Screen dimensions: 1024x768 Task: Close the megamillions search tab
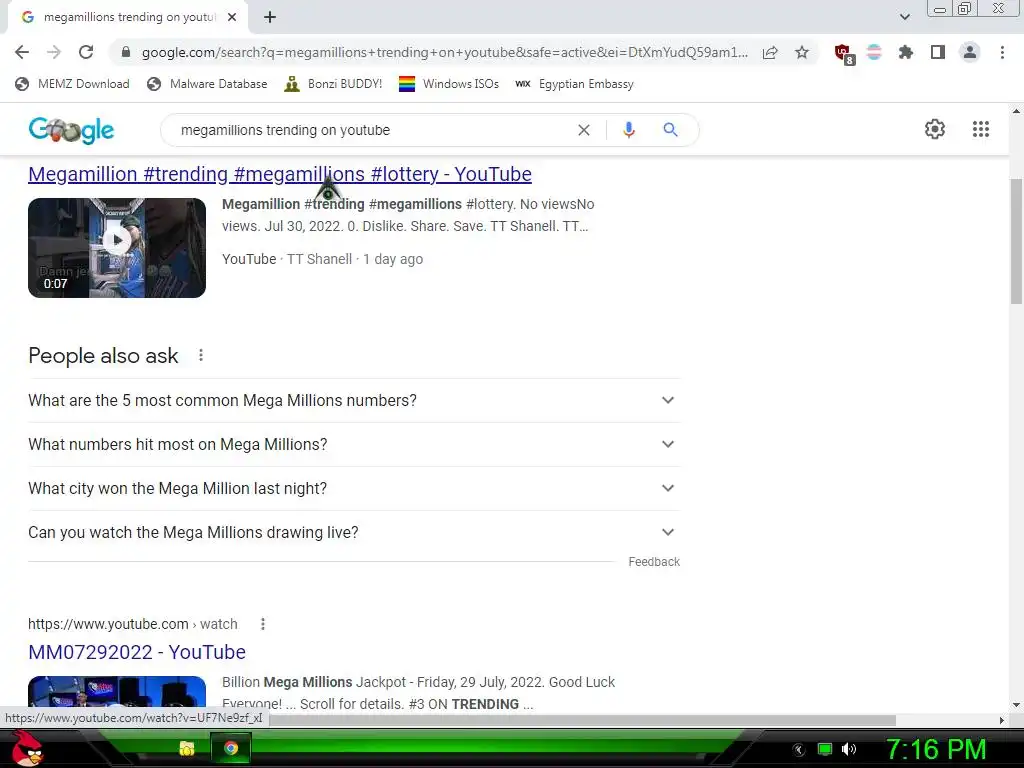232,17
